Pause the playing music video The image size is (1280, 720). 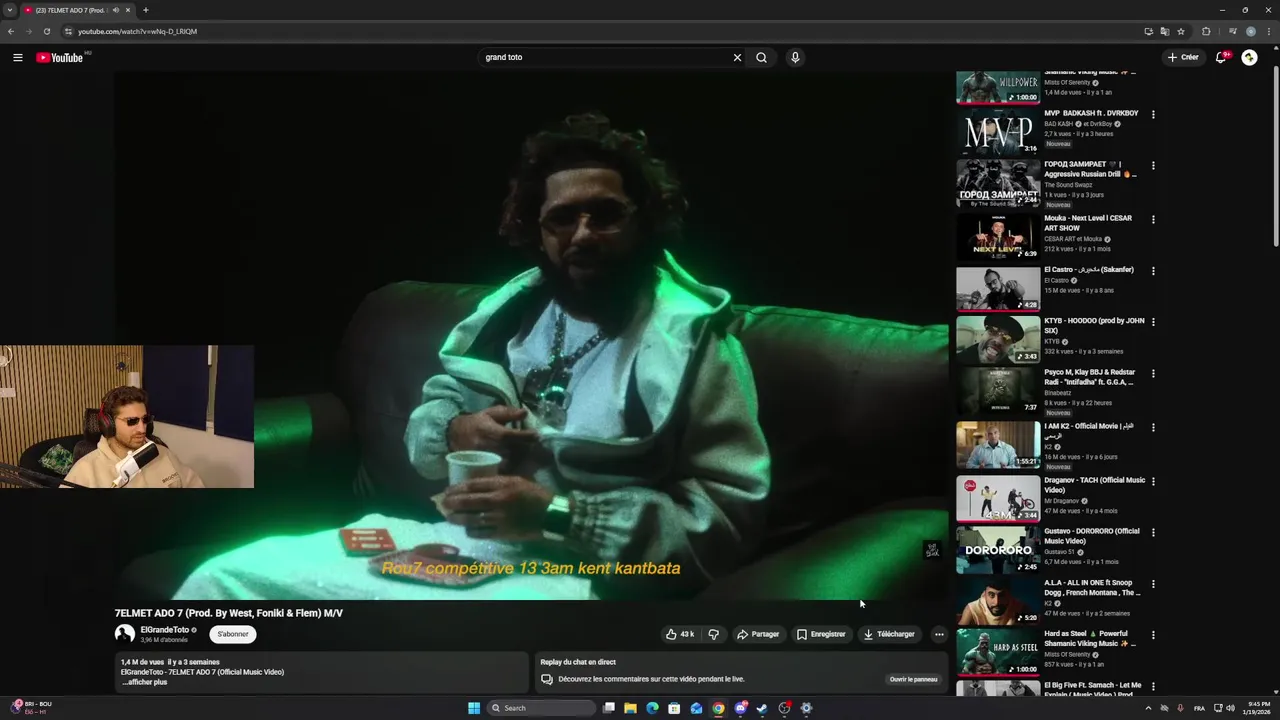click(531, 335)
